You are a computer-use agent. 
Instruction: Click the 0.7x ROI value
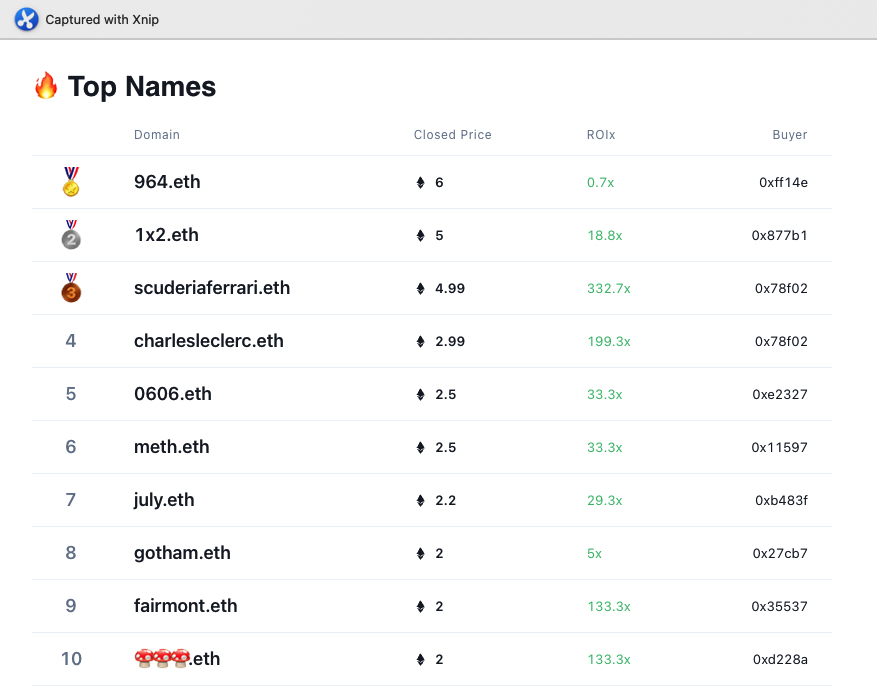tap(601, 182)
